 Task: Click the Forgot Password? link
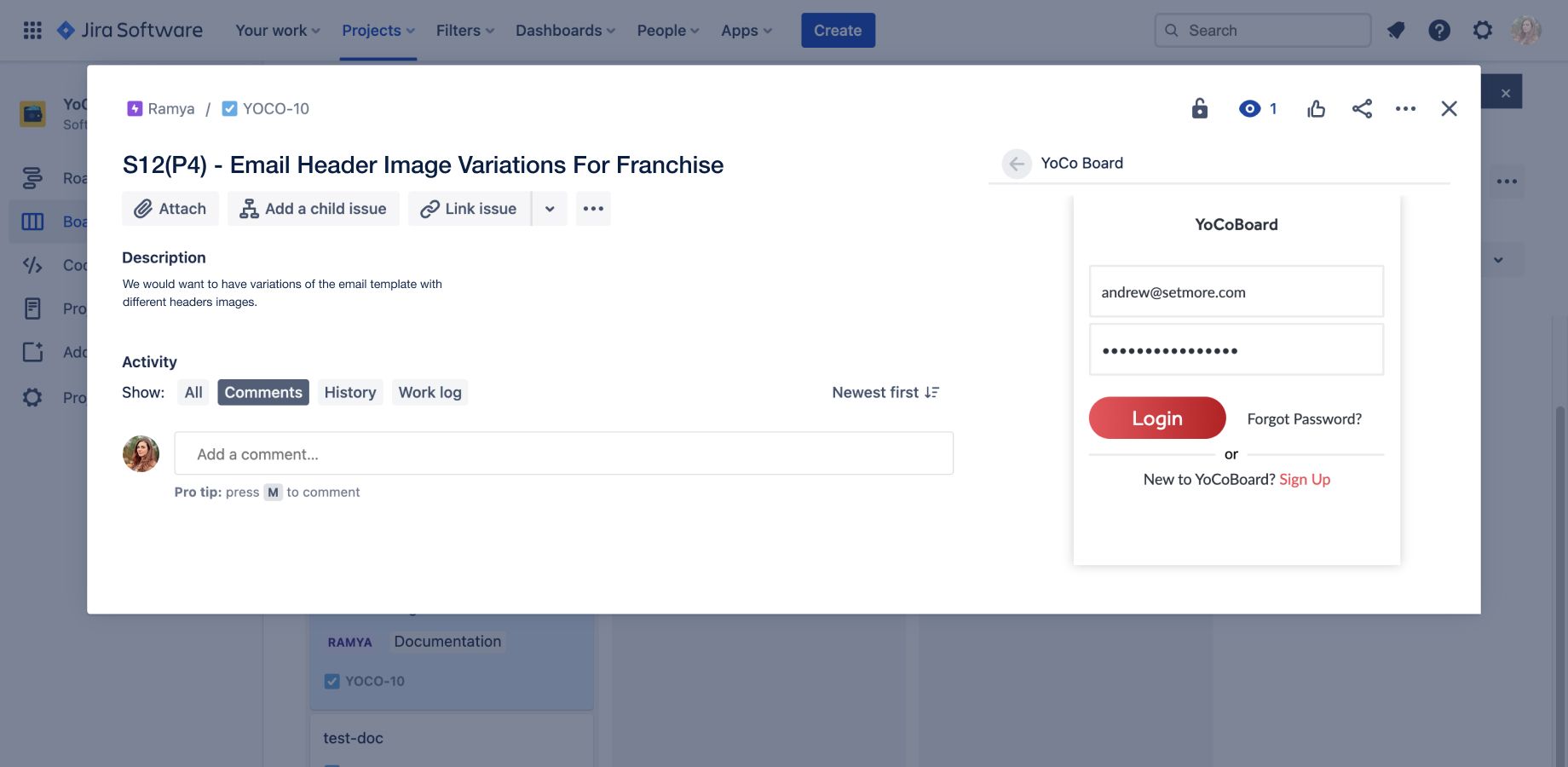pyautogui.click(x=1304, y=419)
